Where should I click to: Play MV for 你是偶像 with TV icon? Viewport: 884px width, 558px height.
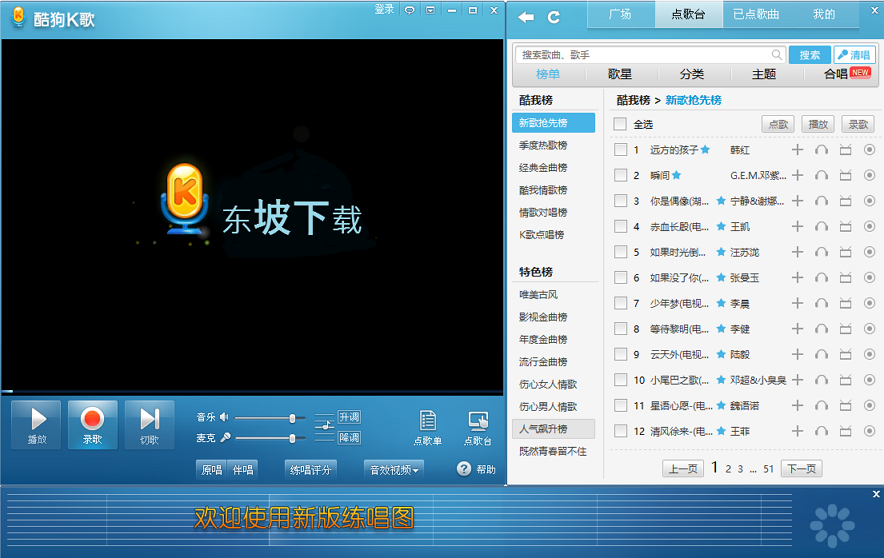[845, 201]
